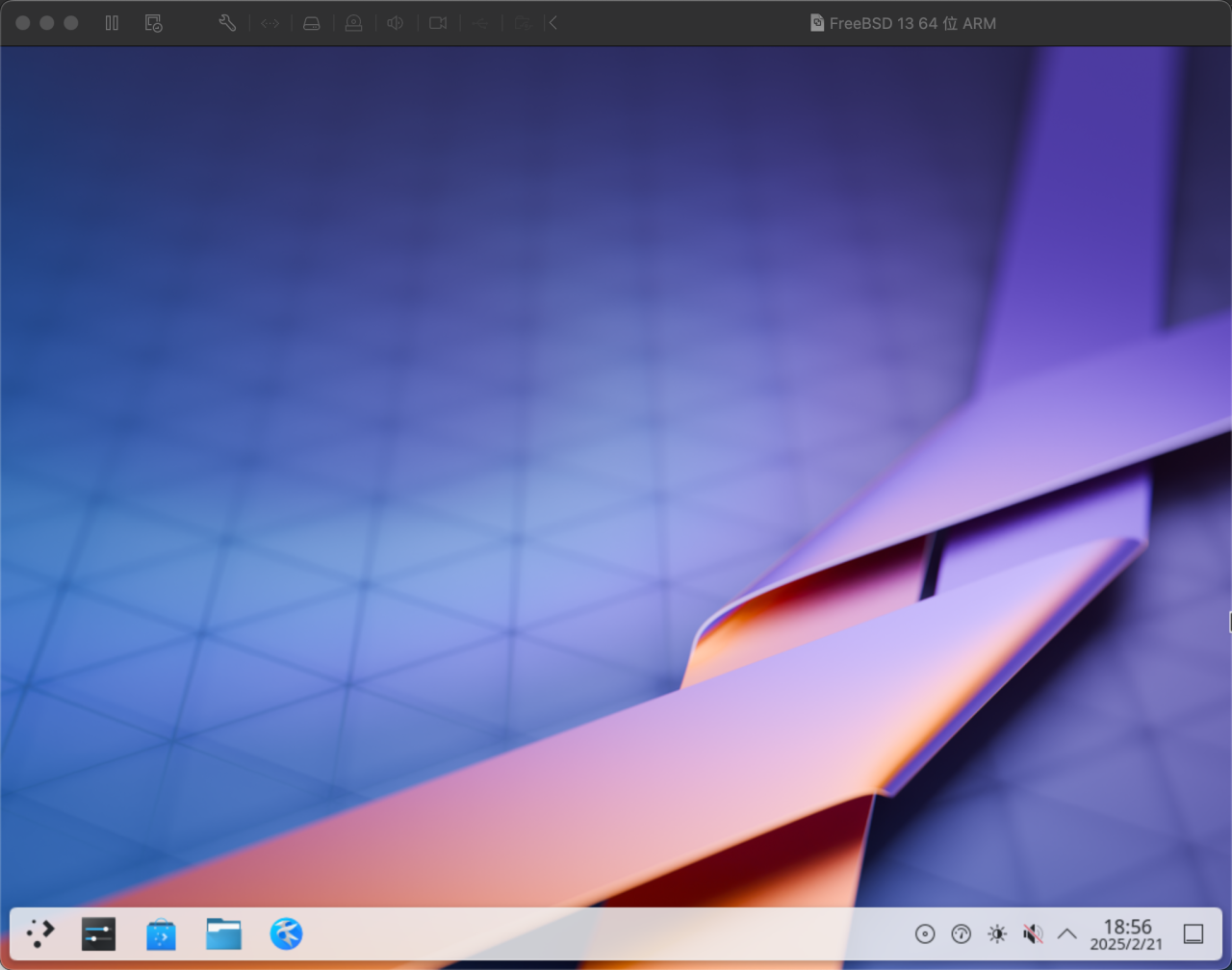This screenshot has width=1232, height=970.
Task: Open the disc media tray icon
Action: click(x=925, y=933)
